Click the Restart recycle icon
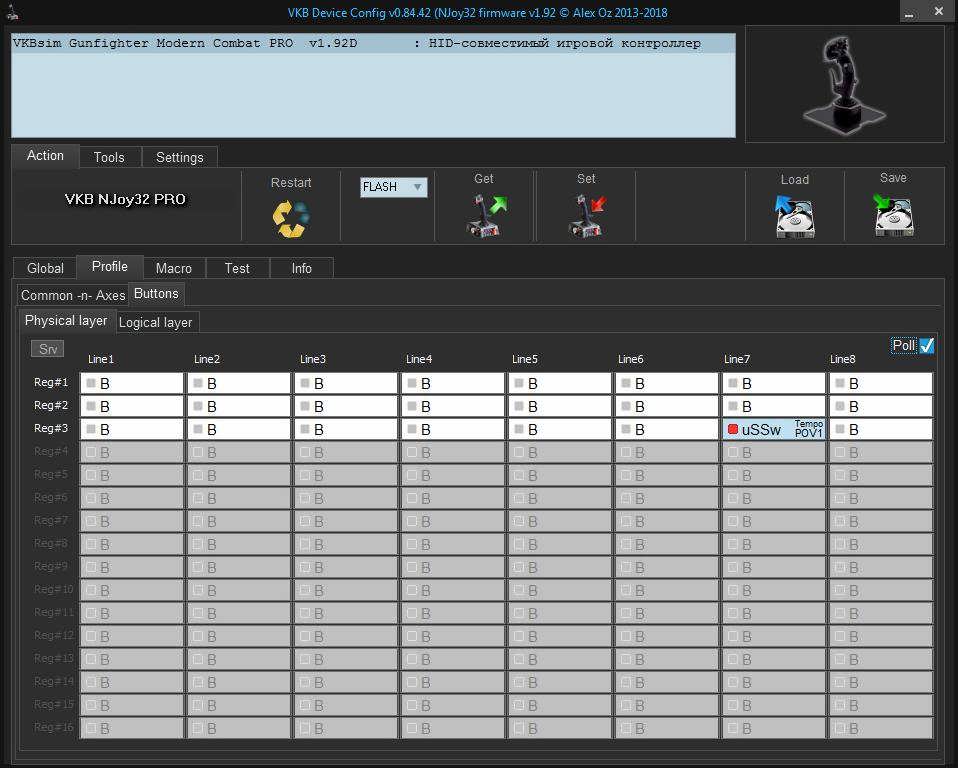Screen dimensions: 958x768 (290, 218)
